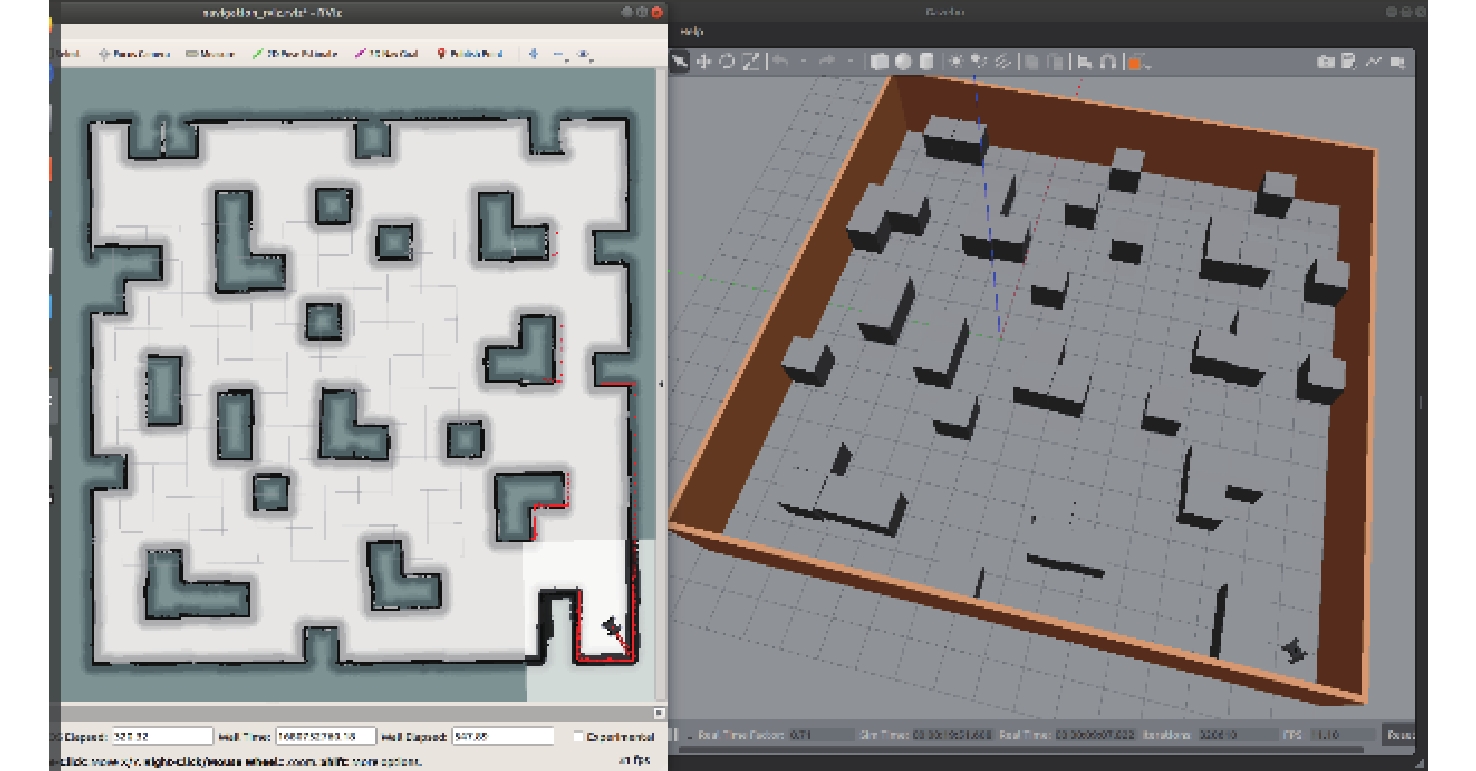Activate Gazebo scale mode icon
Viewport: 1476px width, 771px height.
click(751, 62)
